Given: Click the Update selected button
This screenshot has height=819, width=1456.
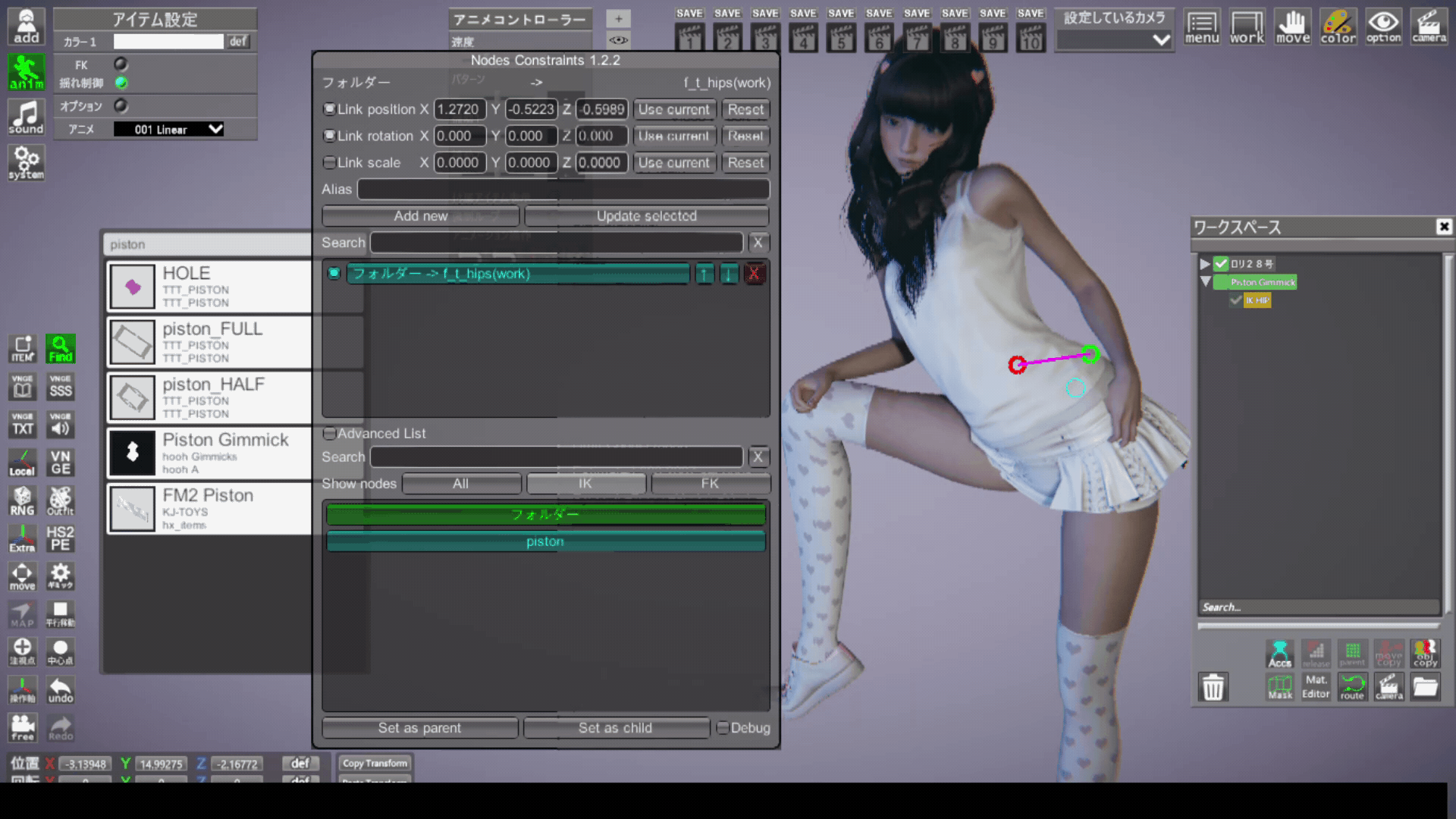Looking at the screenshot, I should (646, 216).
